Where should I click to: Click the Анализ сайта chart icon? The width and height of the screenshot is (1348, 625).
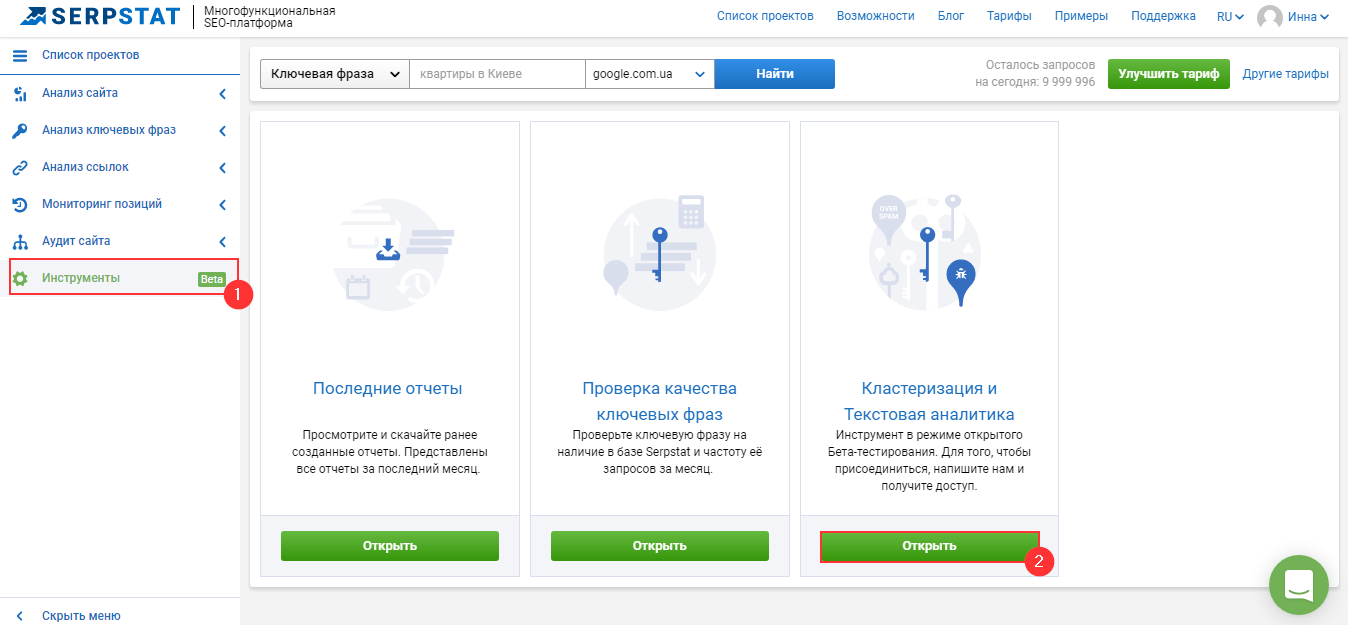click(x=20, y=94)
